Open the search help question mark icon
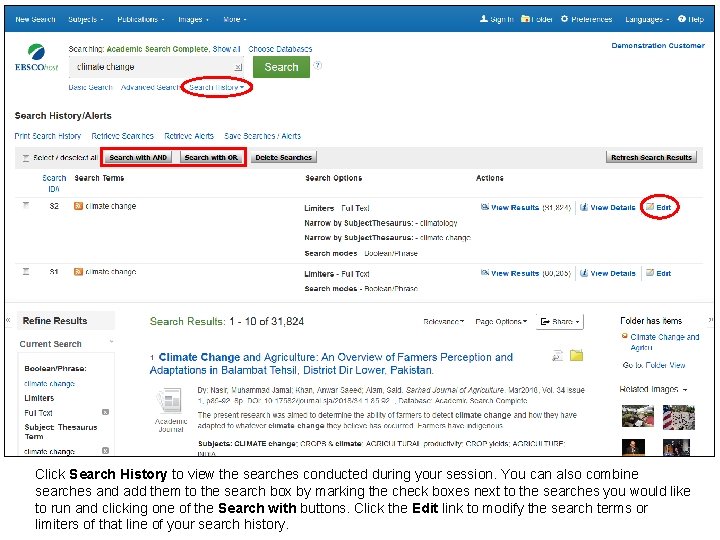The width and height of the screenshot is (720, 540). (317, 66)
